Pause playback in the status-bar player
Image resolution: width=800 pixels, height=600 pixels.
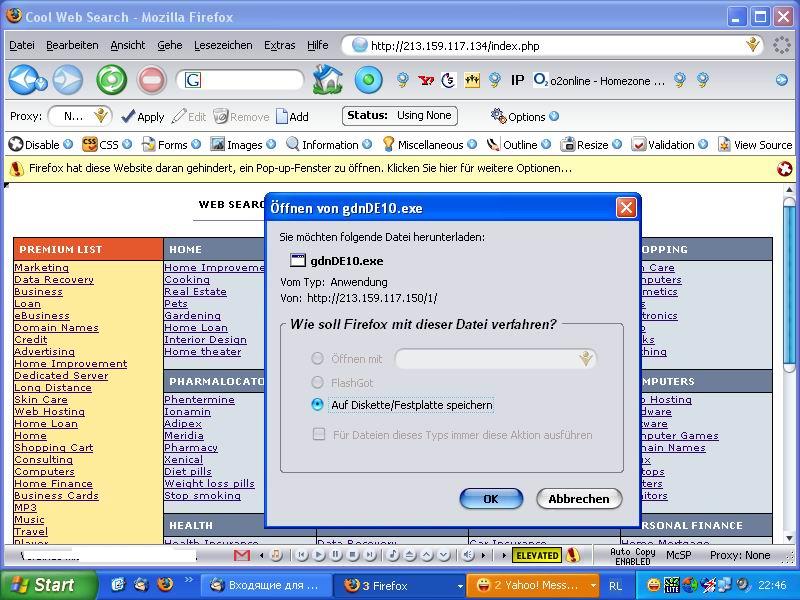[x=335, y=555]
